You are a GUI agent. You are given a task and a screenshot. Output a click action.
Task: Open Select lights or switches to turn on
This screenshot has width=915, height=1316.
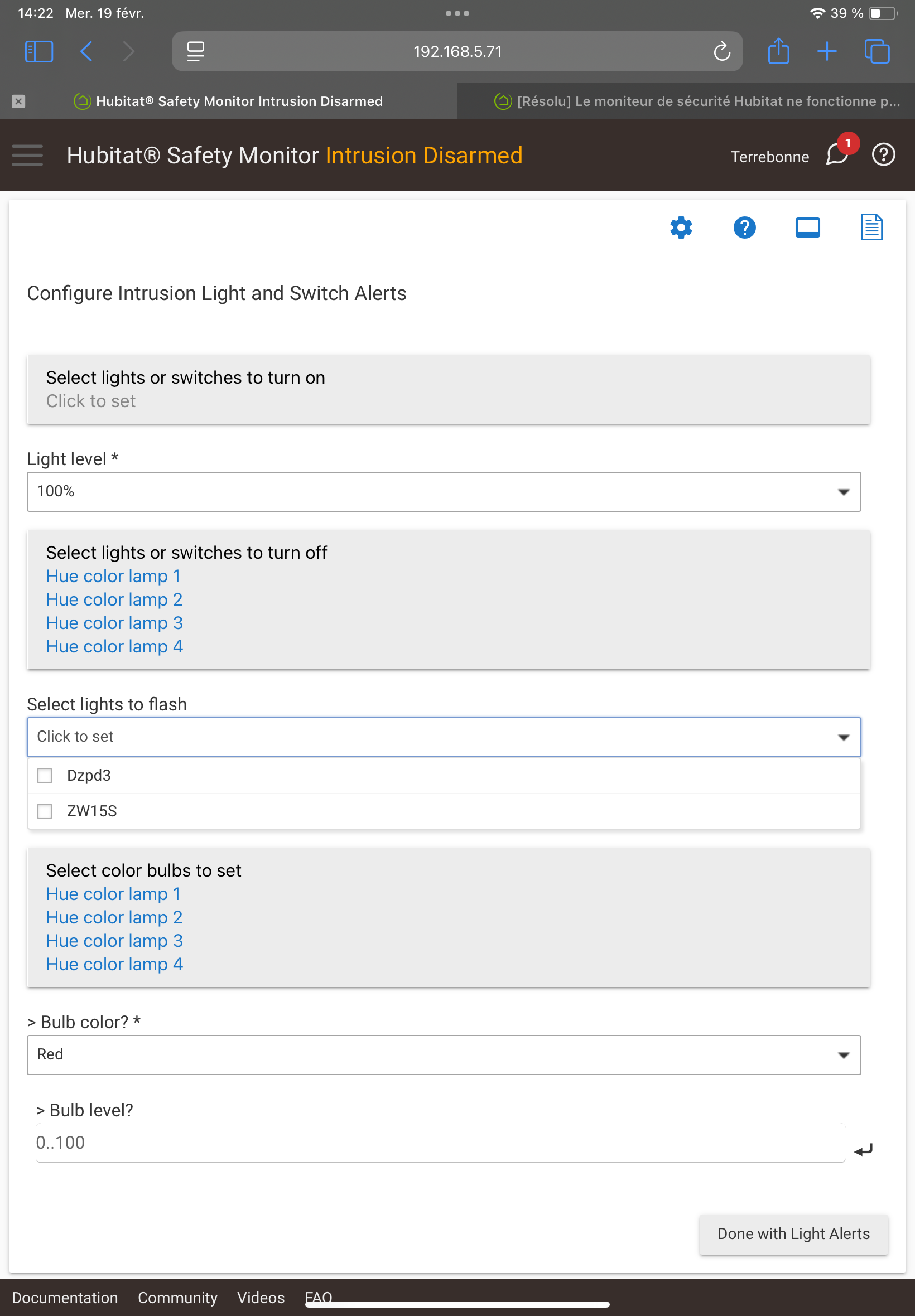pyautogui.click(x=449, y=389)
